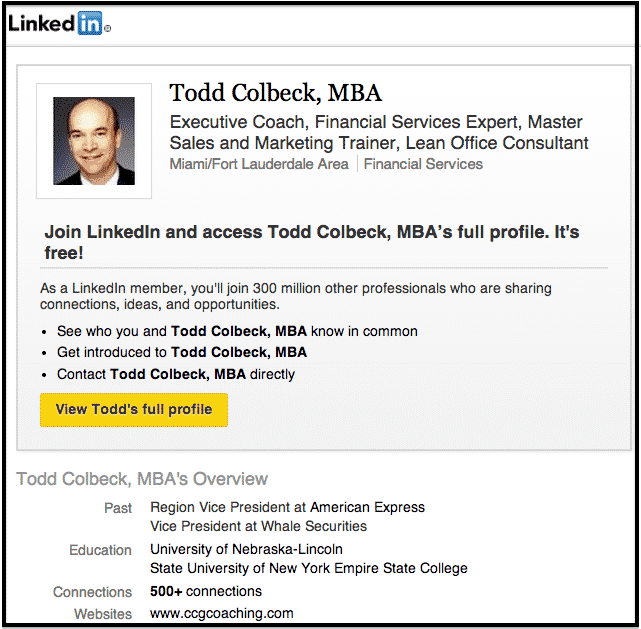Select the Miami/Fort Lauderdale Area location
The image size is (641, 629).
click(x=259, y=164)
